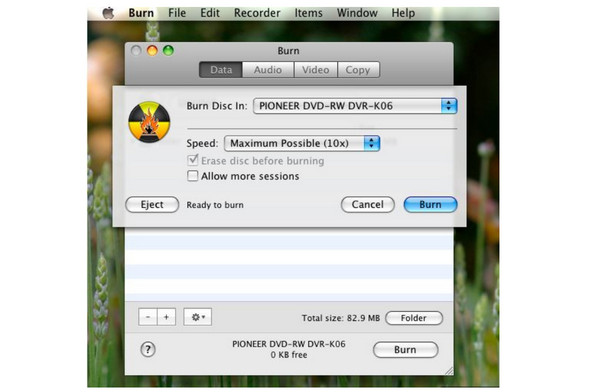The width and height of the screenshot is (600, 392).
Task: Click the green zoom window button
Action: [x=168, y=51]
